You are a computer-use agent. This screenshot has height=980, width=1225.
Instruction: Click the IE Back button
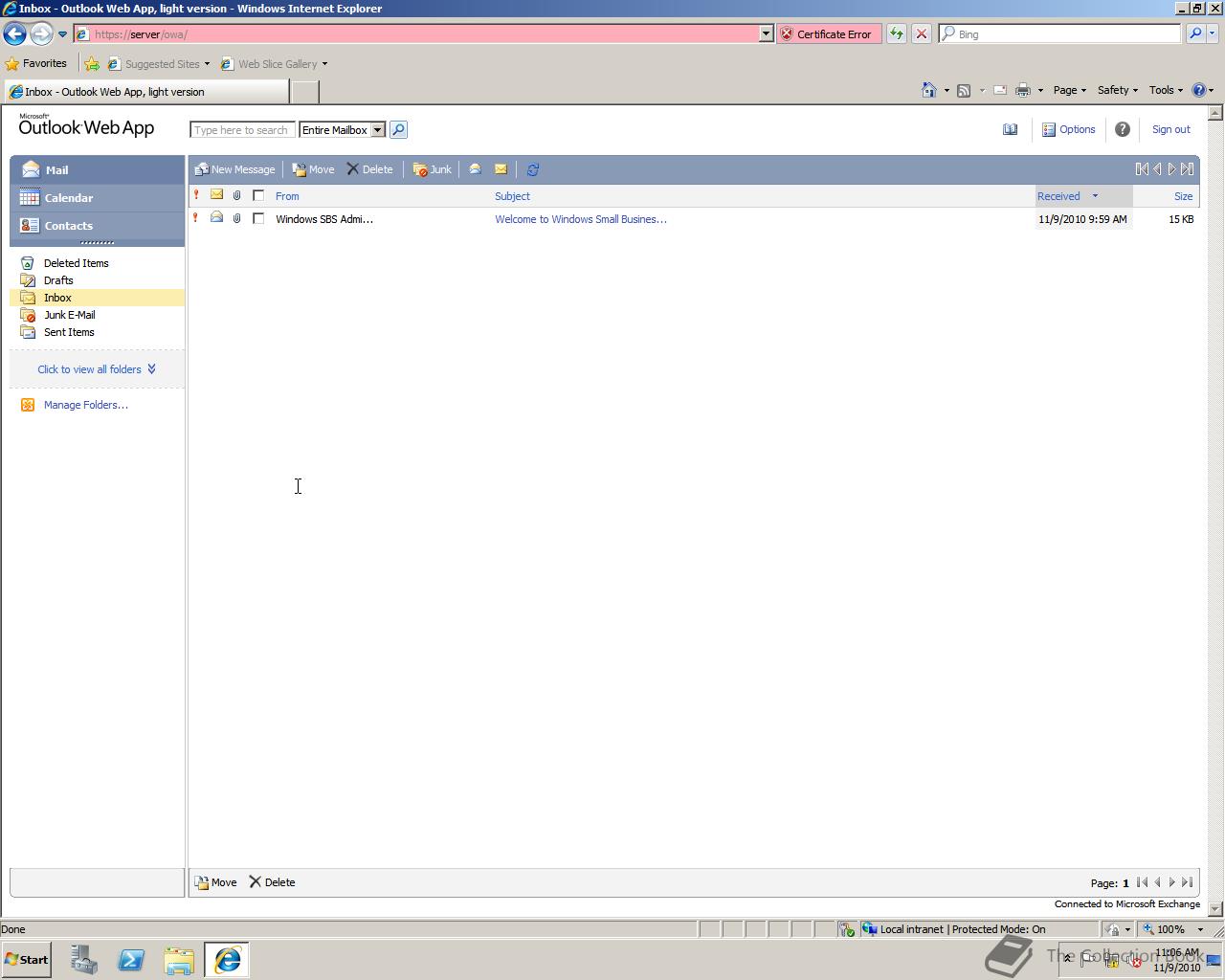[x=14, y=33]
